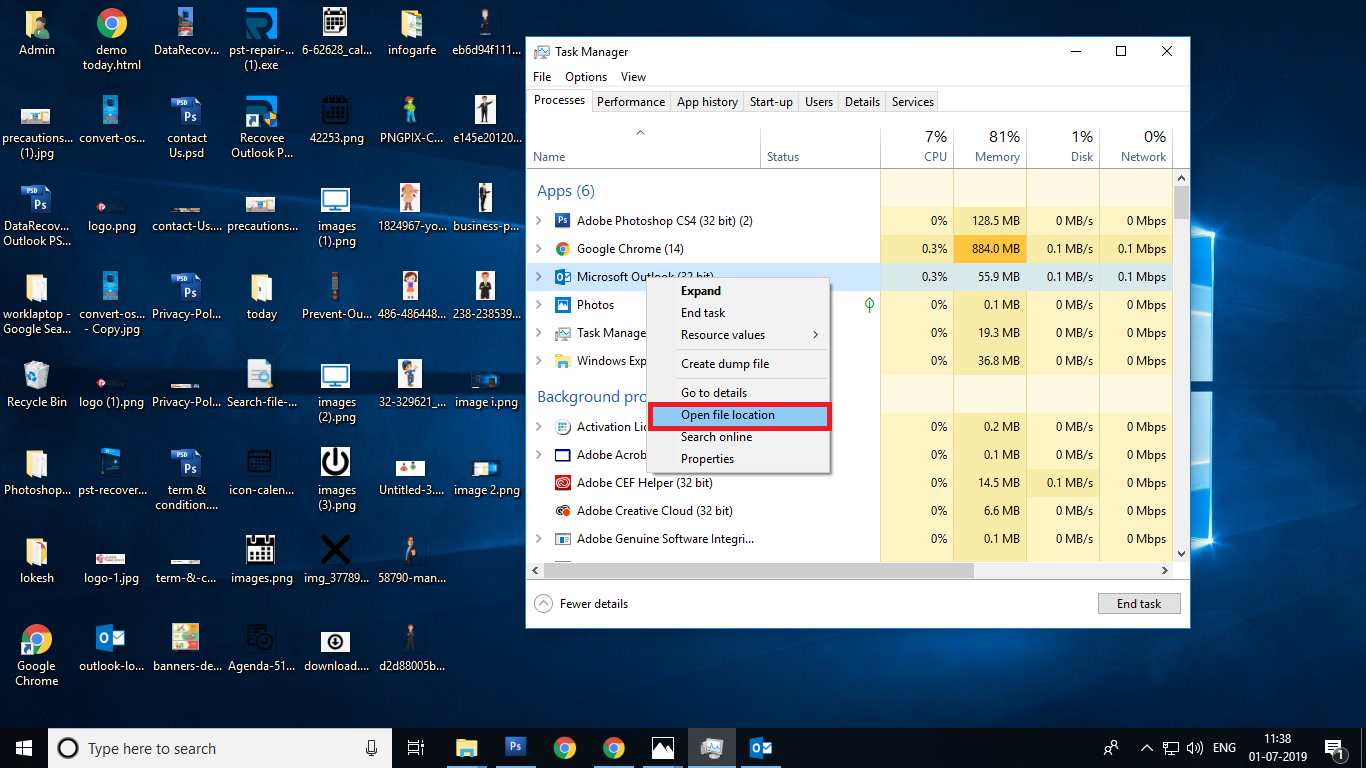Expand the Photos process row
Viewport: 1366px width, 768px height.
(540, 305)
